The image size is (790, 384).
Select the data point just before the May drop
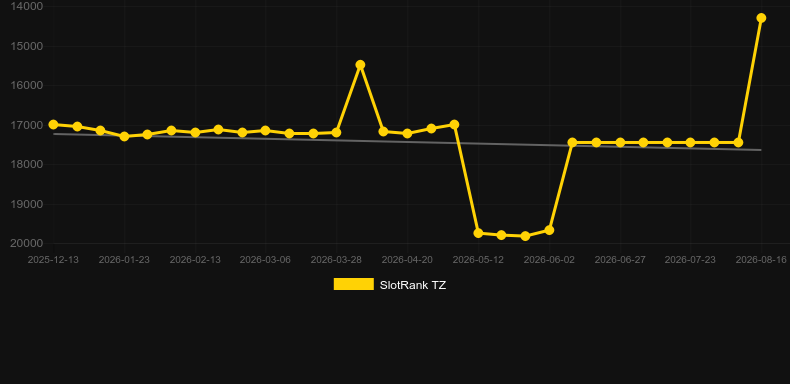pyautogui.click(x=454, y=124)
